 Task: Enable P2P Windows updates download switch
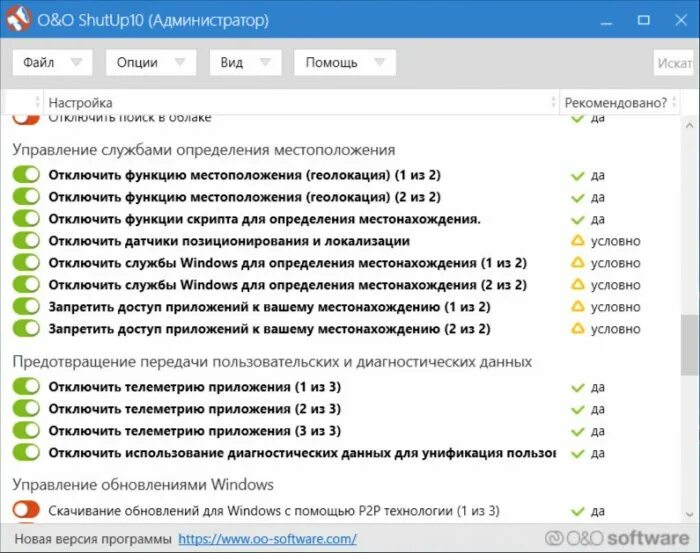coord(26,510)
